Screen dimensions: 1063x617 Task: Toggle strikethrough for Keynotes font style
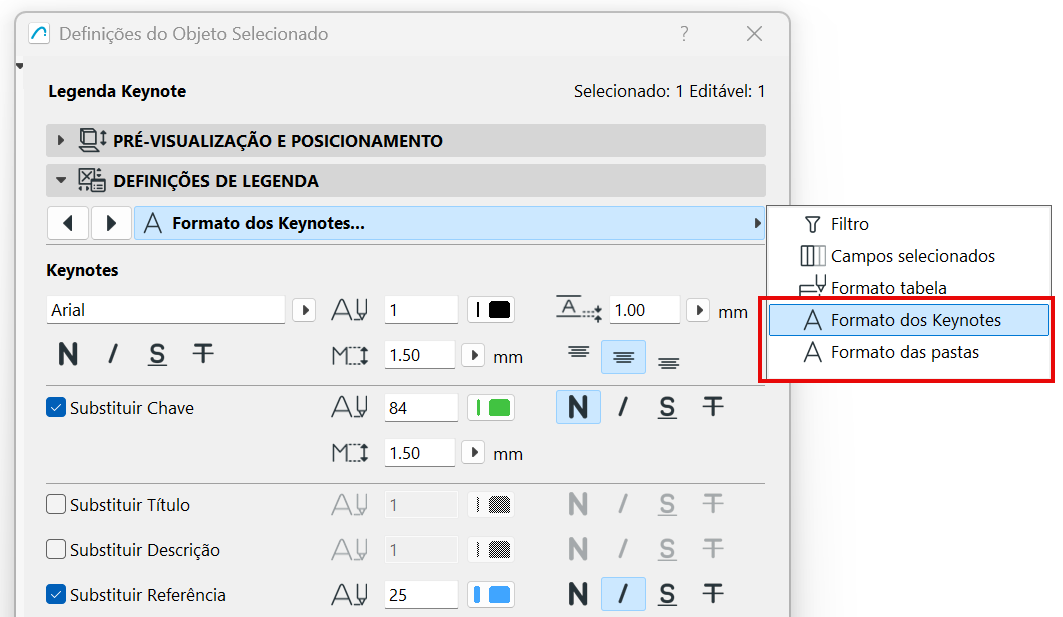[203, 354]
